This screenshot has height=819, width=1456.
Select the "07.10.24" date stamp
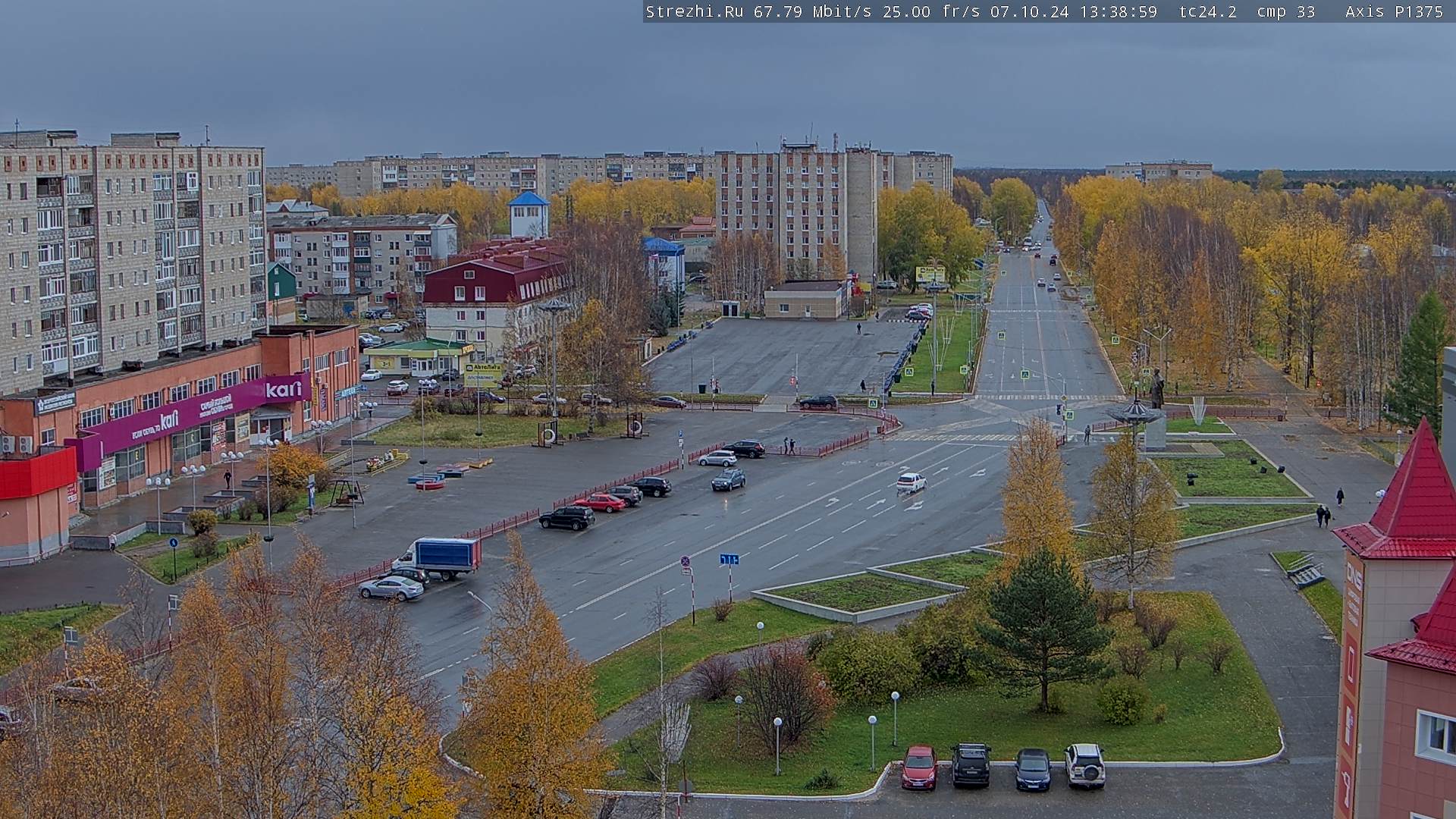point(1030,12)
